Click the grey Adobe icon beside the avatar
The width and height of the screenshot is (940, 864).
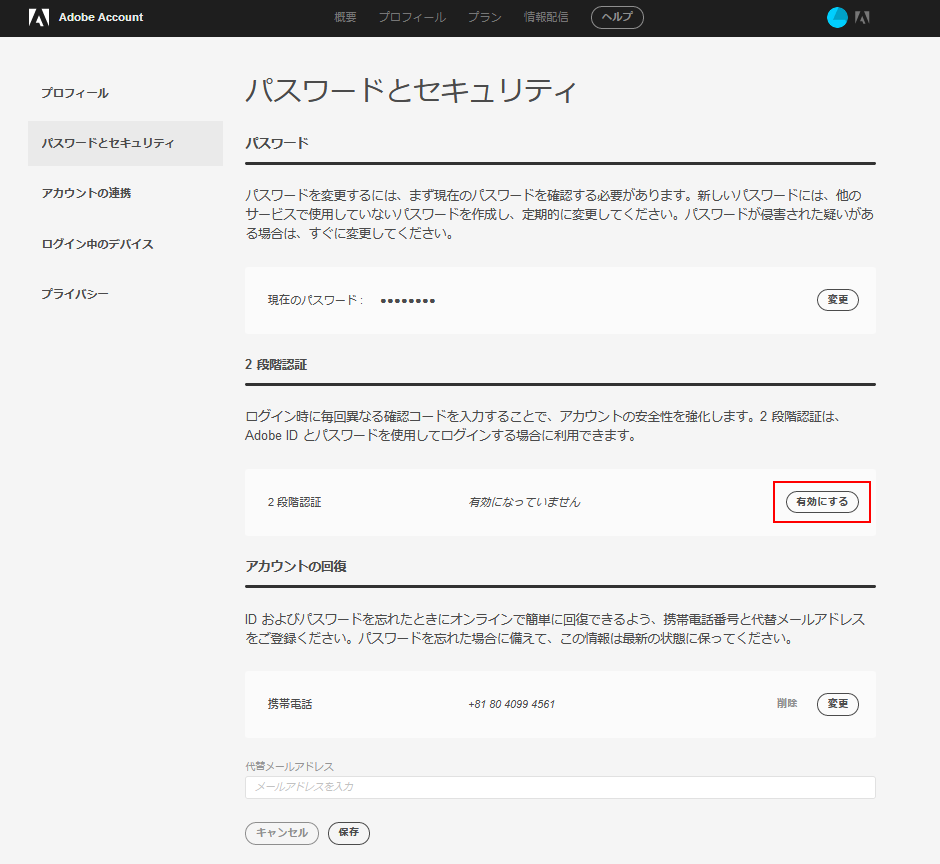pos(862,17)
